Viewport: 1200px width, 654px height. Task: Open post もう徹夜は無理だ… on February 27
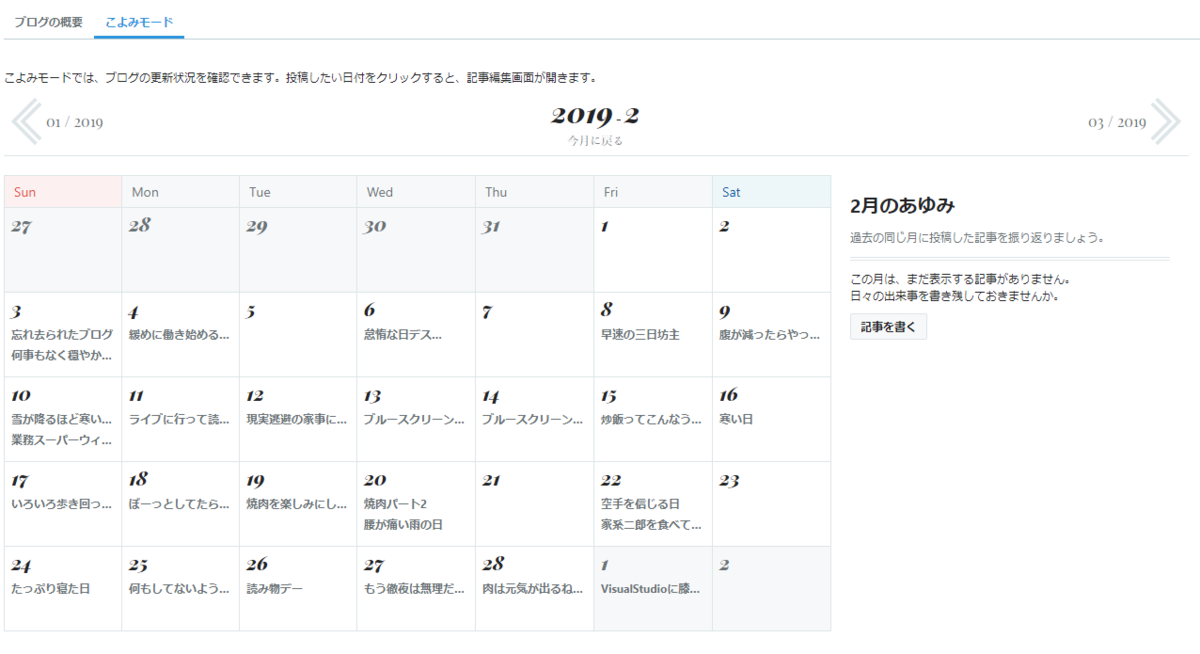click(414, 589)
